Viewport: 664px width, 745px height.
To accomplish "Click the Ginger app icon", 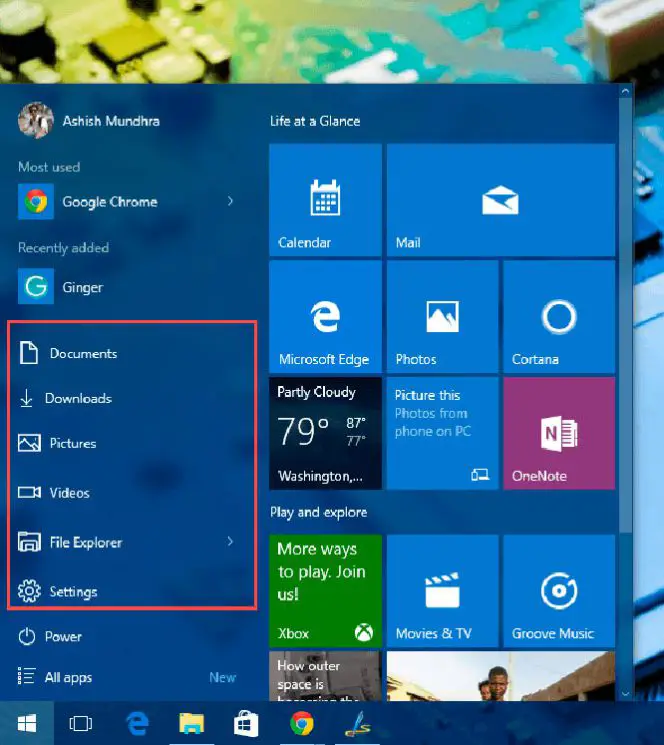I will 36,287.
